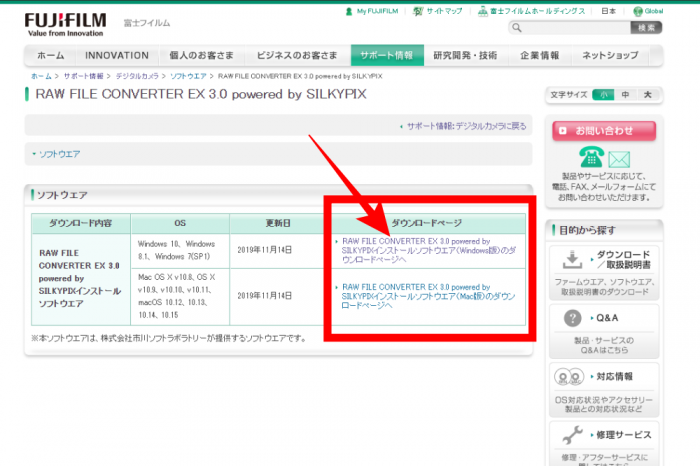Click the telephone contact icon
The height and width of the screenshot is (466, 700).
click(591, 158)
